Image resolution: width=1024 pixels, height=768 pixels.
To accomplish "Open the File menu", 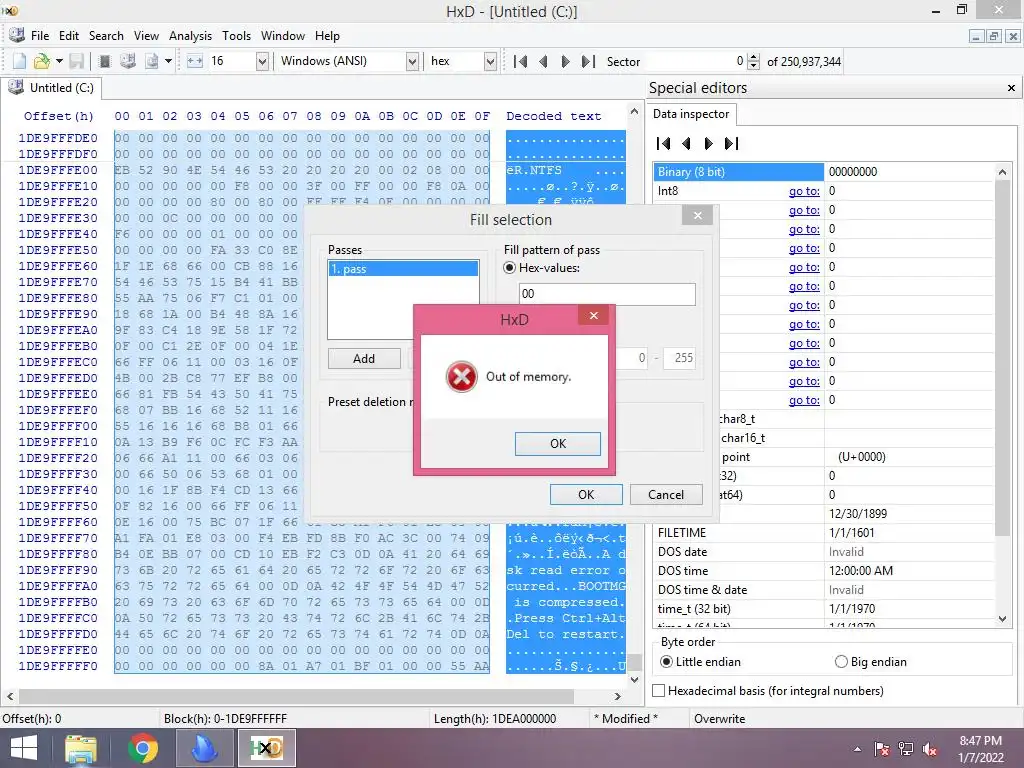I will point(40,36).
